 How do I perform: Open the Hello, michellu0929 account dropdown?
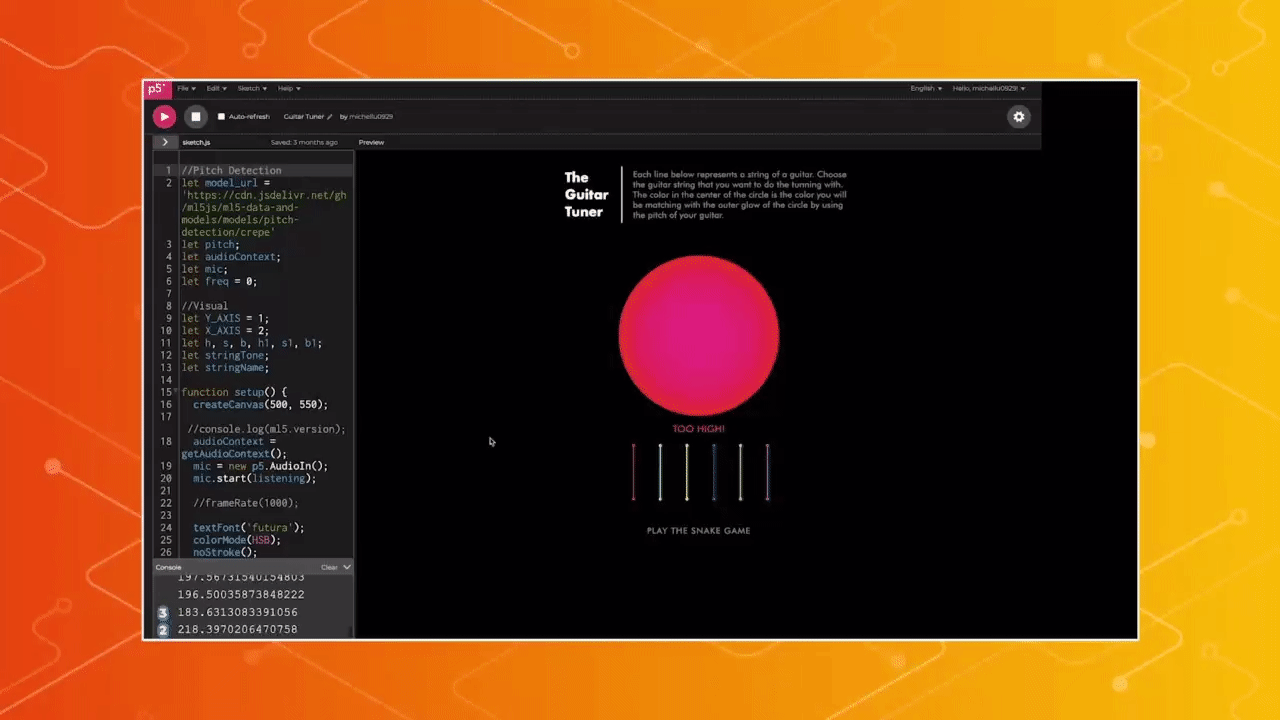pos(988,89)
